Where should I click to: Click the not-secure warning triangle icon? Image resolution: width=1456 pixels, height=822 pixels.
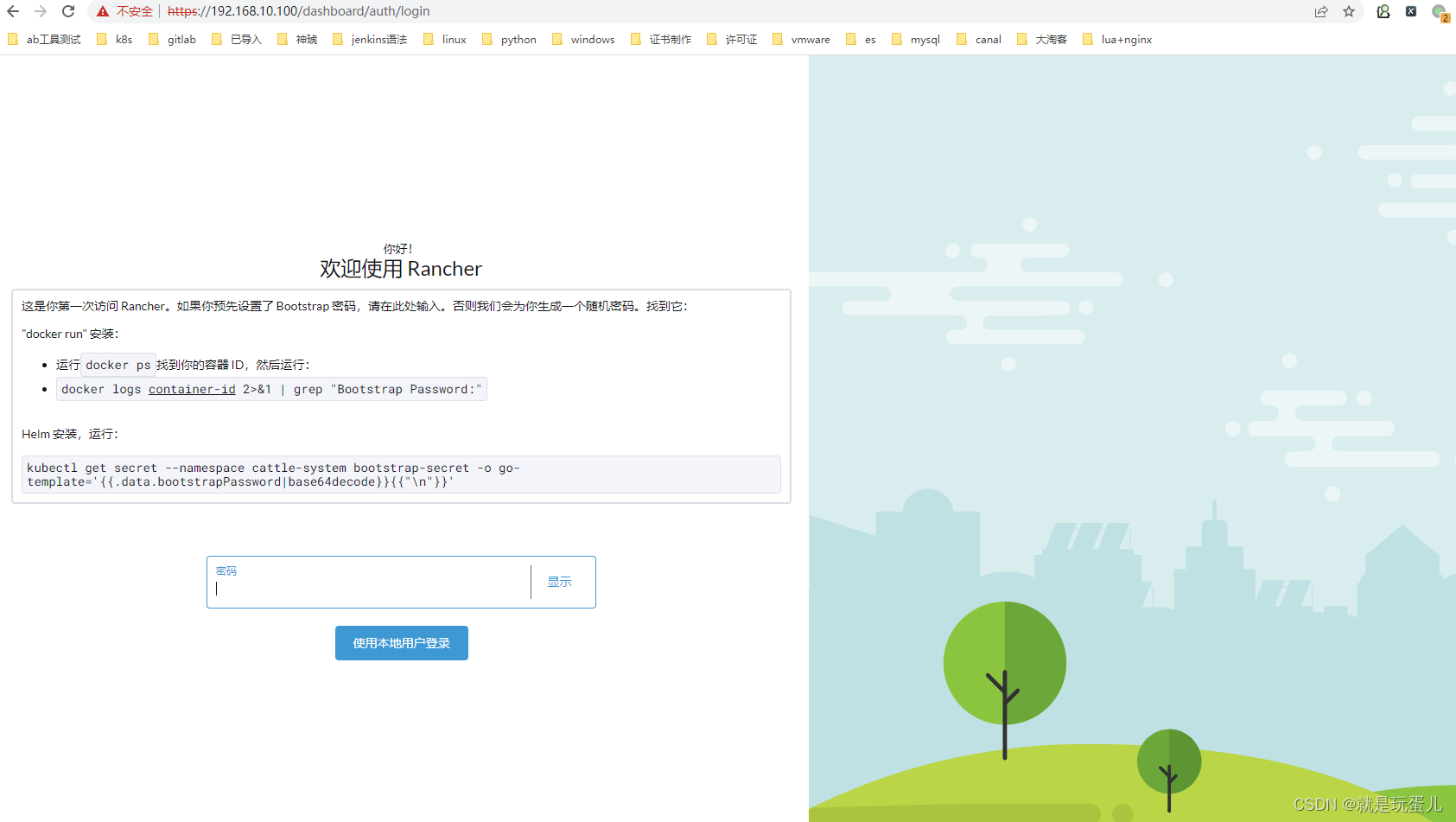point(103,11)
